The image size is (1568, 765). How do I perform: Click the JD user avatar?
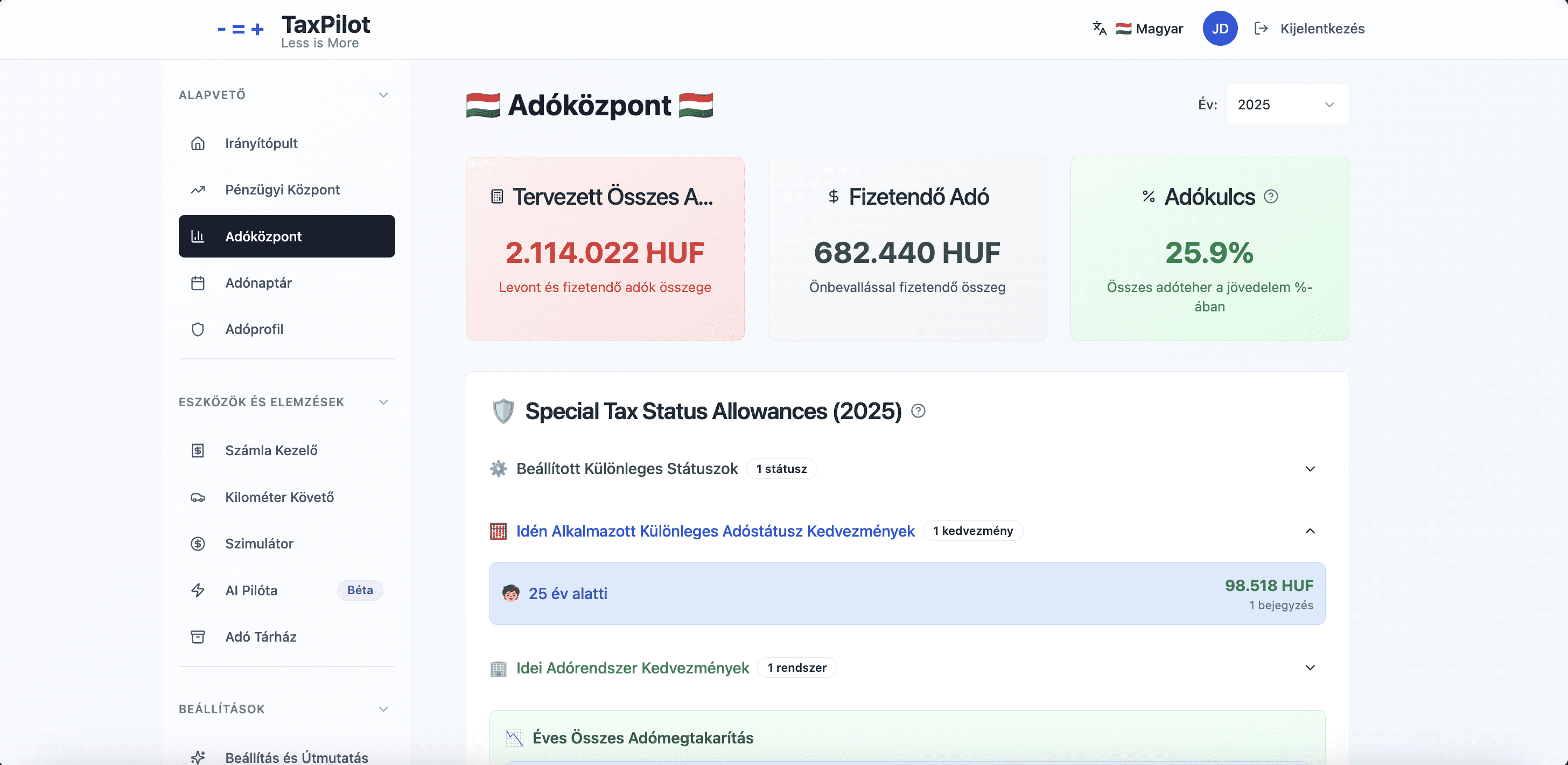coord(1220,29)
